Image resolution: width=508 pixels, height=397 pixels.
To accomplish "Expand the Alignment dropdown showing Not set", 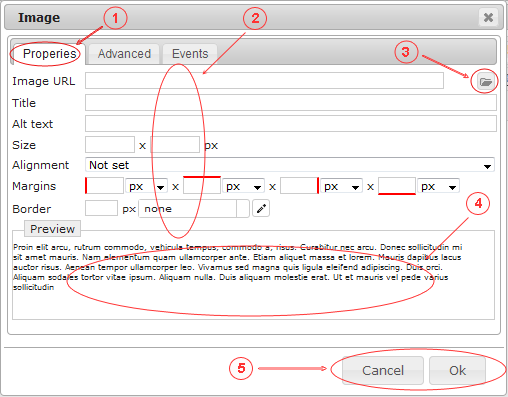I will click(290, 165).
